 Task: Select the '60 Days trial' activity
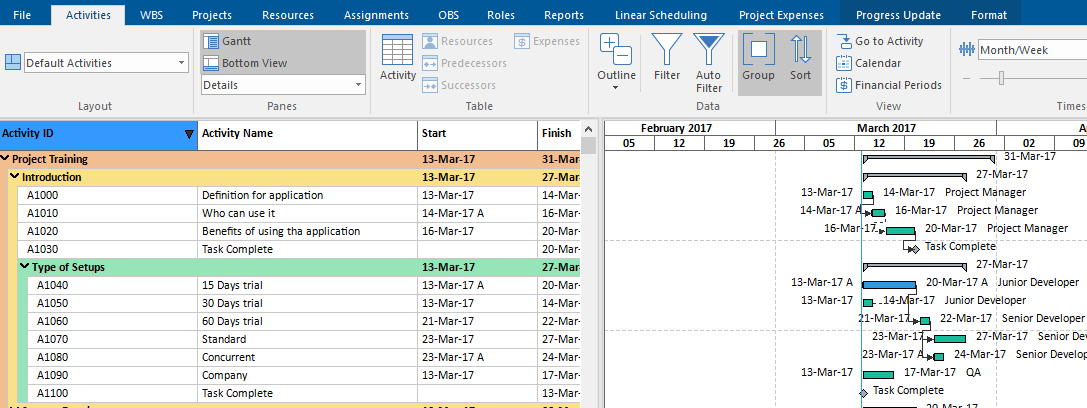tap(232, 321)
